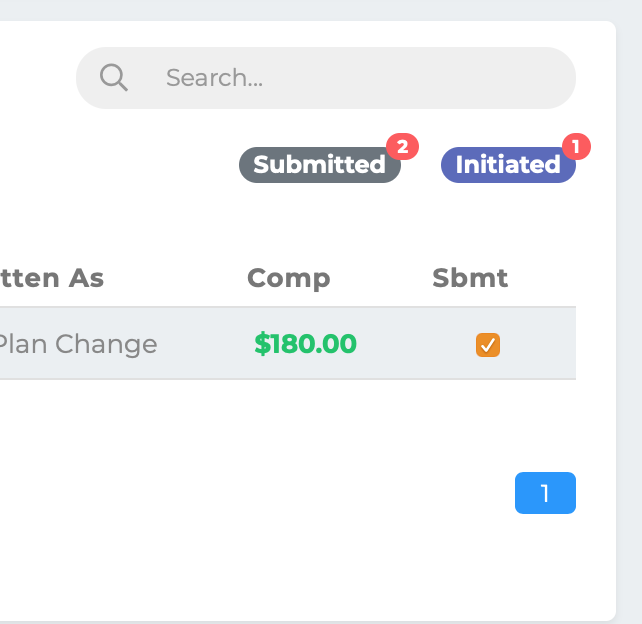Click the white checkmark in Sbmt column
This screenshot has width=642, height=624.
pyautogui.click(x=488, y=346)
